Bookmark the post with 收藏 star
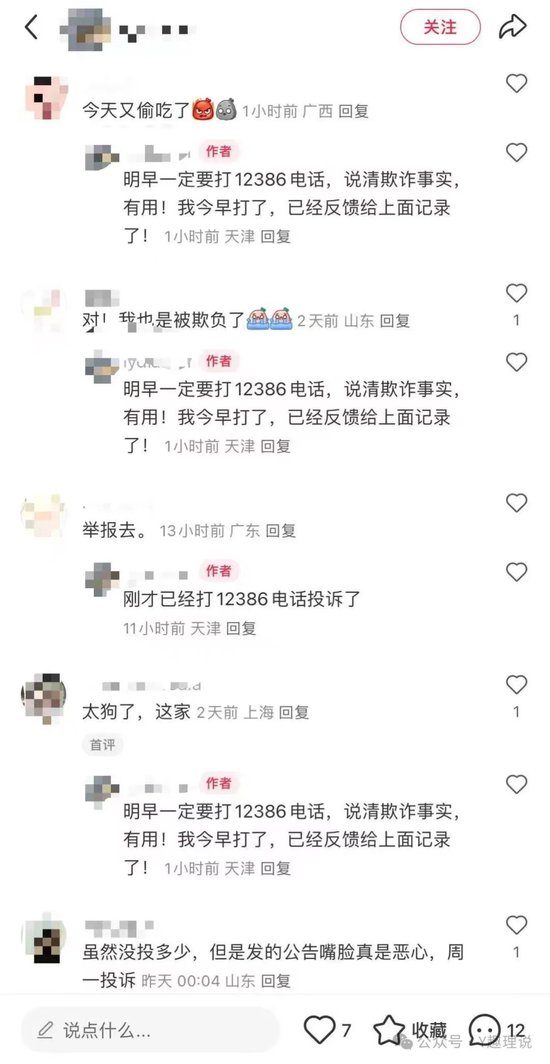Screen dimensions: 550x1064 pyautogui.click(x=389, y=1030)
